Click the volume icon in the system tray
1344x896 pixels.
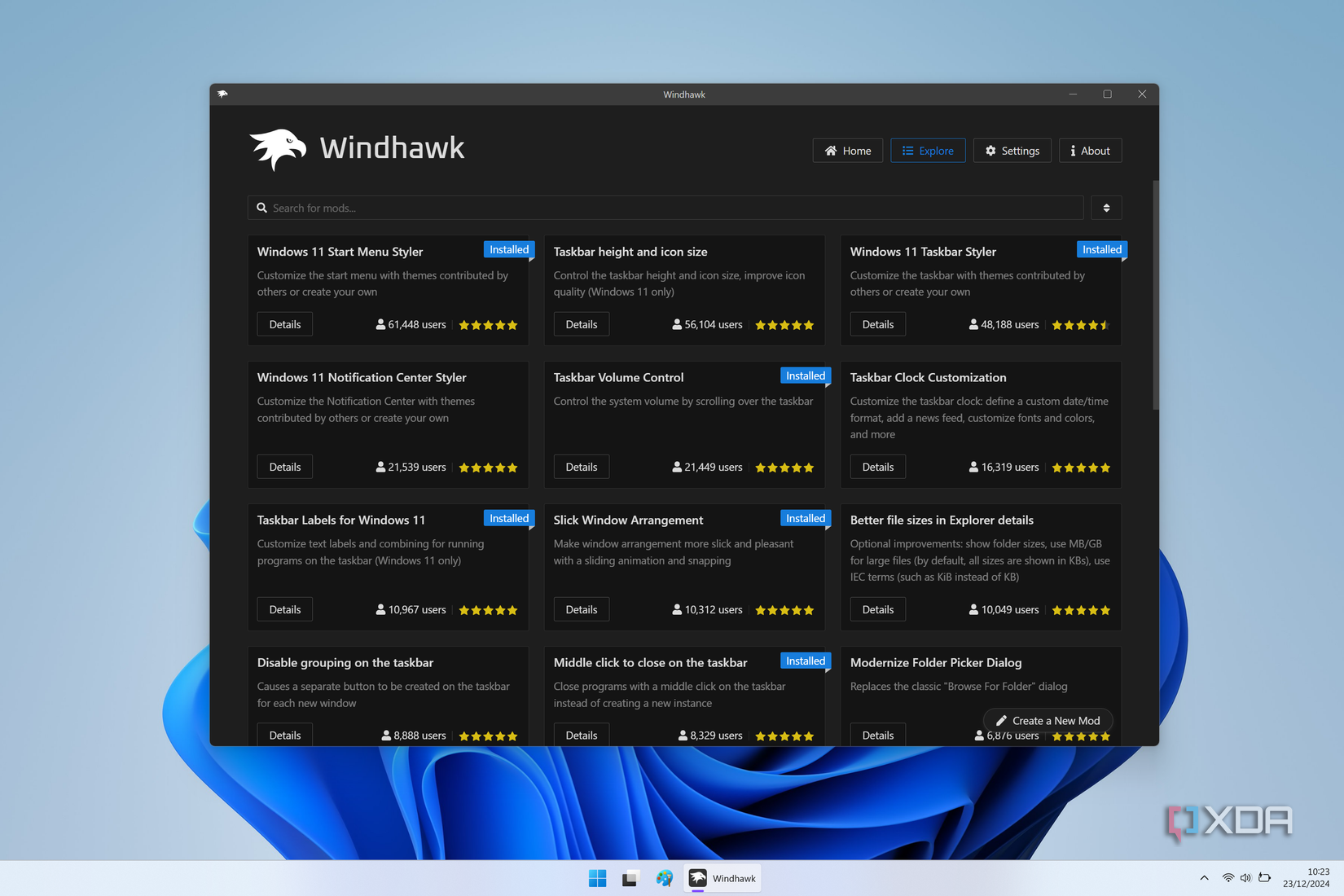1245,878
